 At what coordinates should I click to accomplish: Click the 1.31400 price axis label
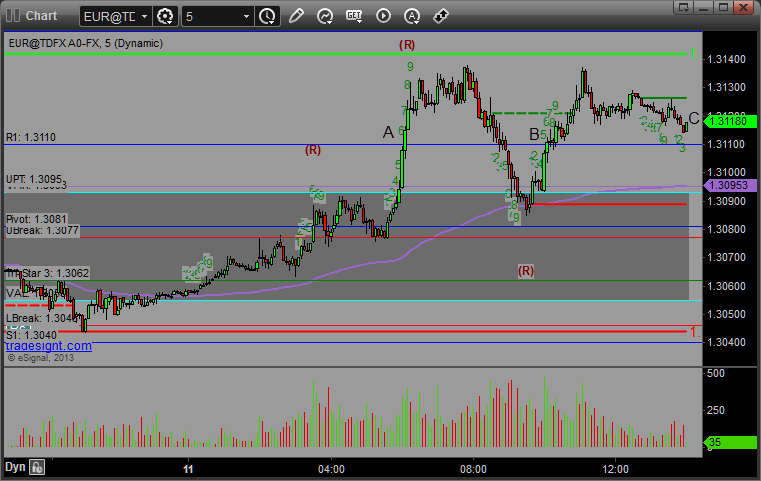click(727, 59)
